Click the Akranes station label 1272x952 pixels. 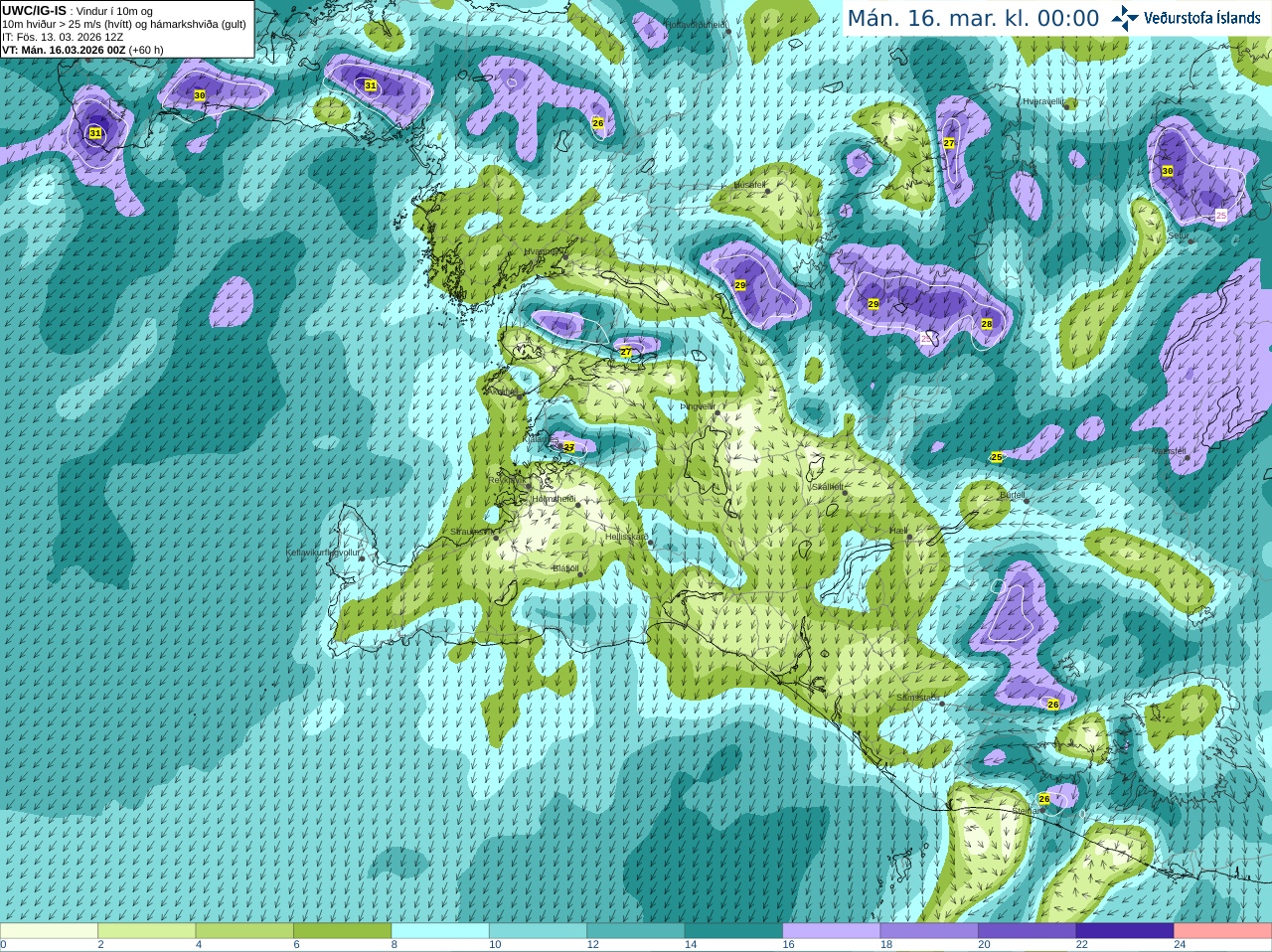[502, 393]
